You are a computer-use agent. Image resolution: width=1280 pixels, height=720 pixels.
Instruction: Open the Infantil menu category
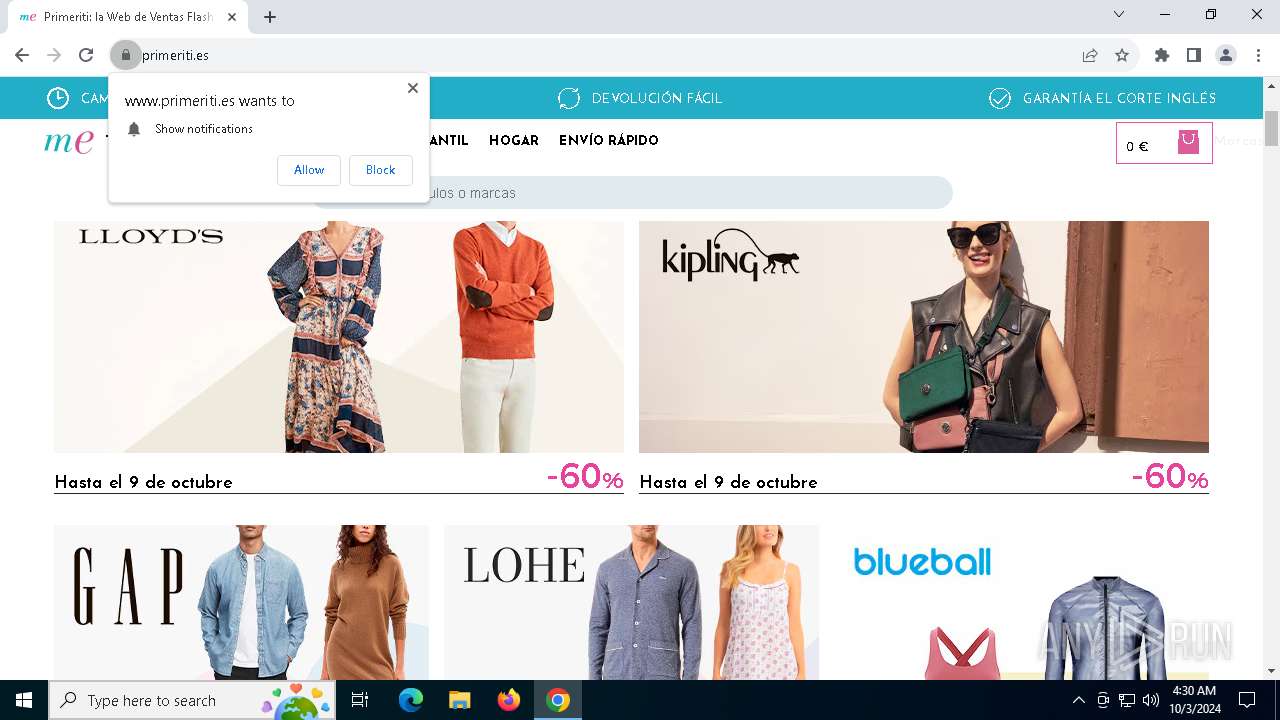point(448,141)
